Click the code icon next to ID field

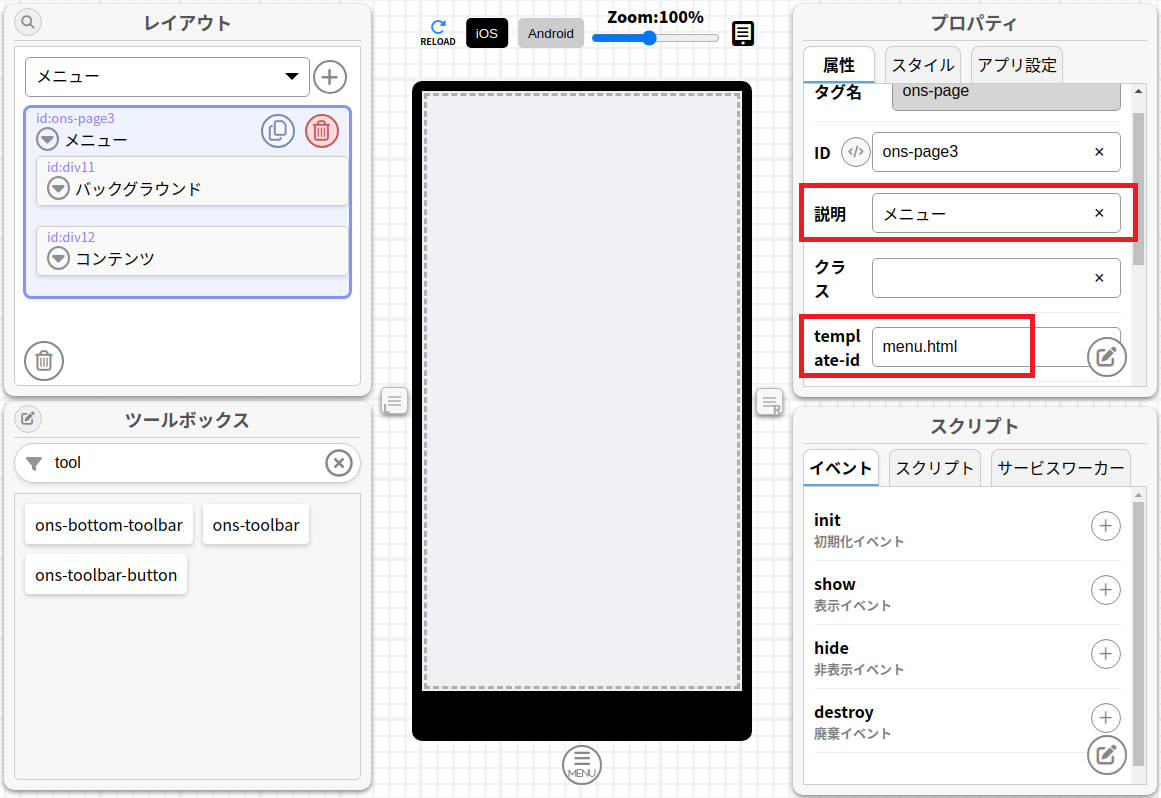855,152
